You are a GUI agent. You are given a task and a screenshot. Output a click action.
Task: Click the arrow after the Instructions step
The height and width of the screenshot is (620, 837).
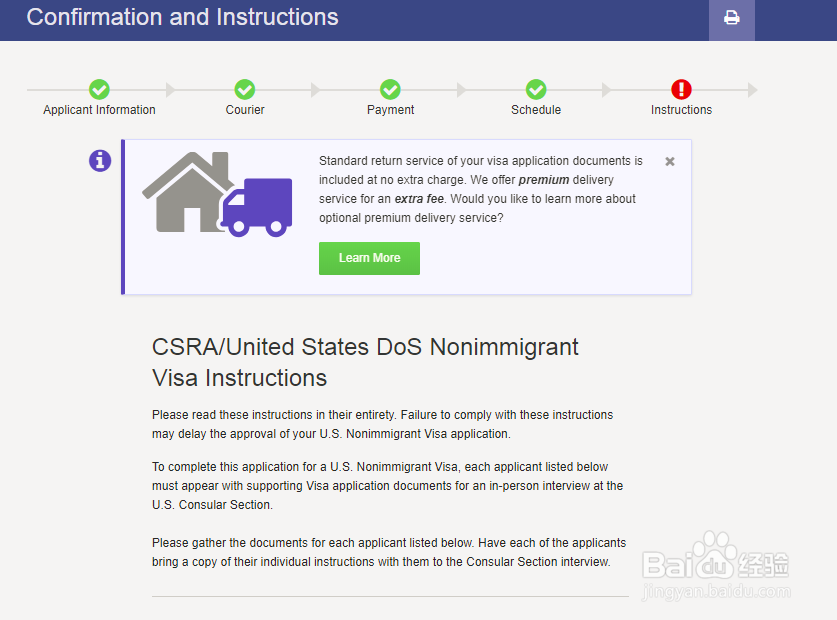click(x=752, y=90)
